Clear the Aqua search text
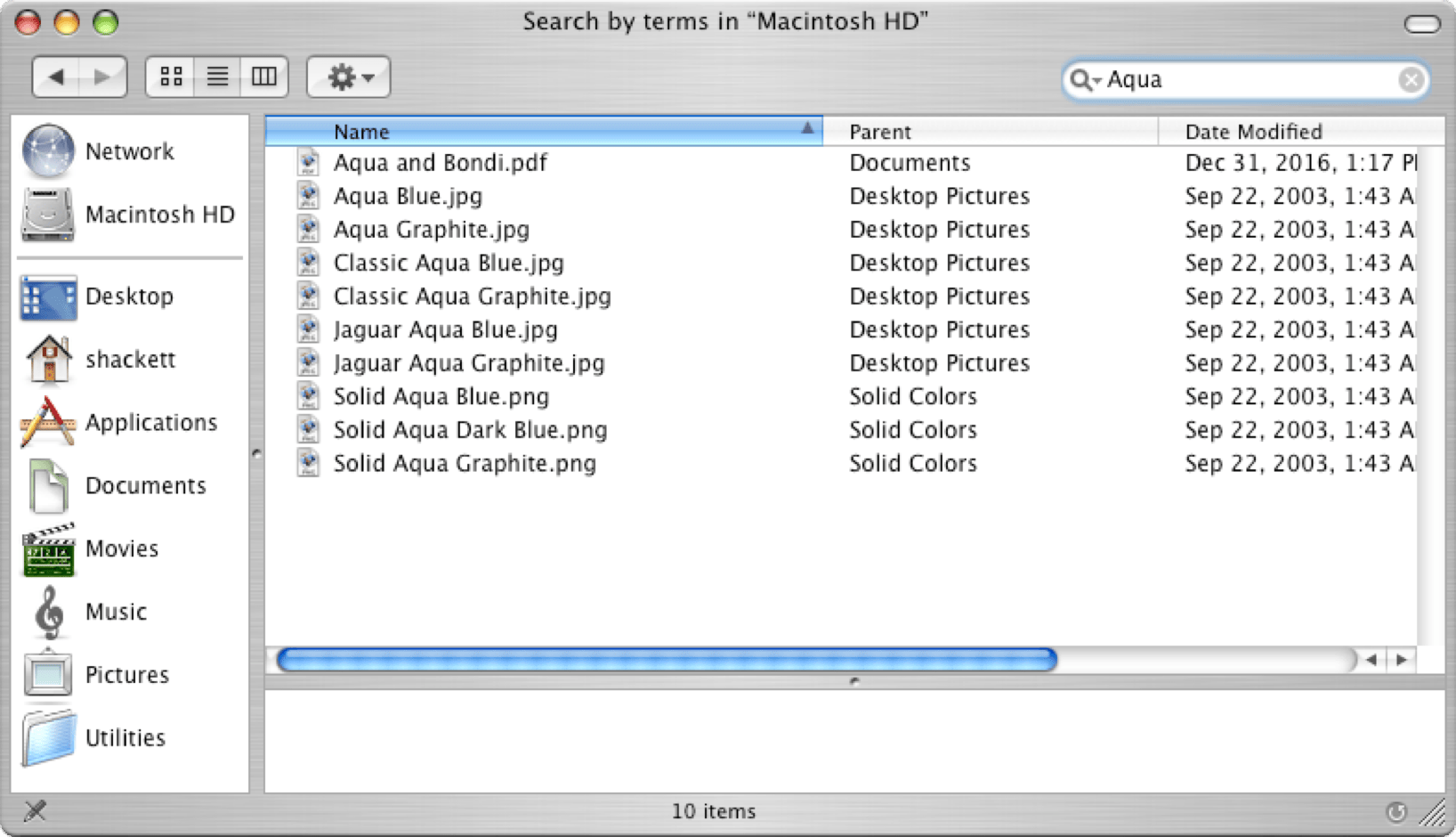Image resolution: width=1456 pixels, height=837 pixels. pos(1410,80)
